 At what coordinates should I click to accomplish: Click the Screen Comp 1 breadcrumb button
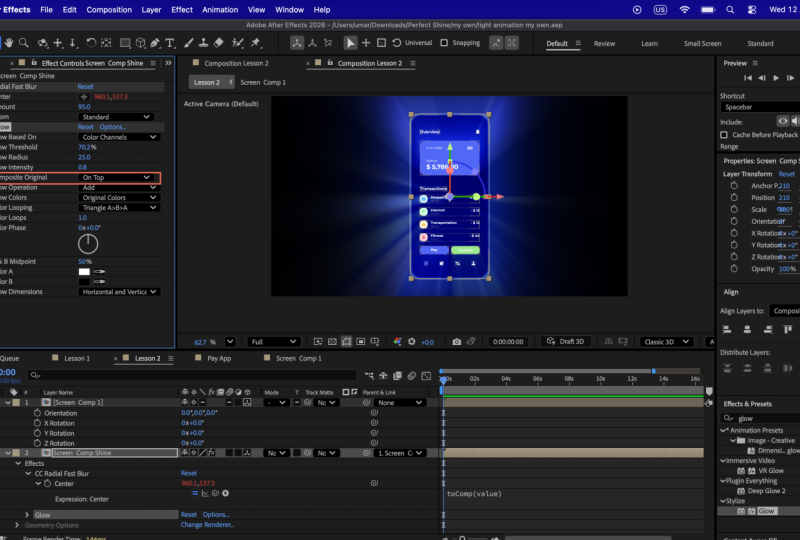[263, 82]
